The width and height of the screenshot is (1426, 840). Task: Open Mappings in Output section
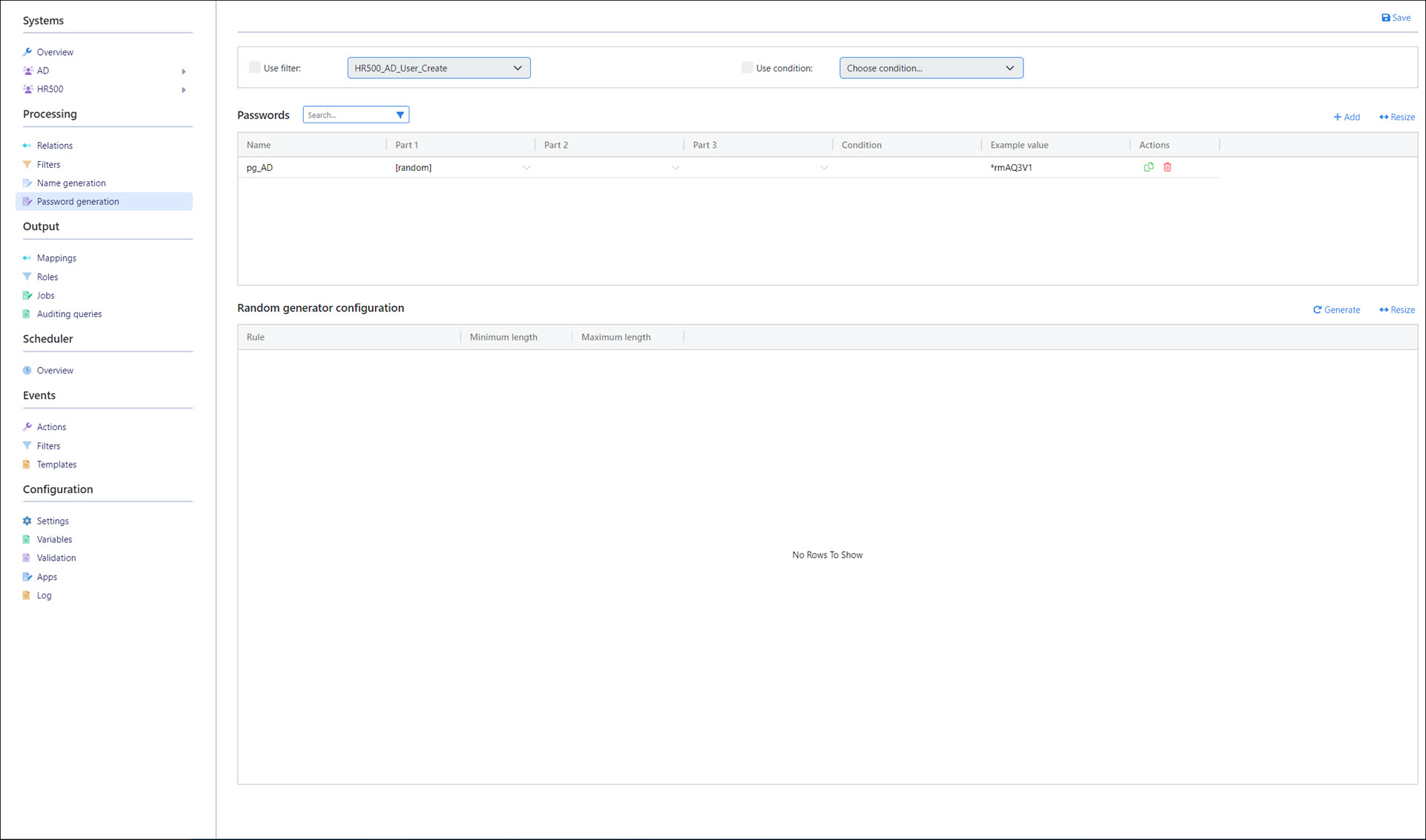56,258
